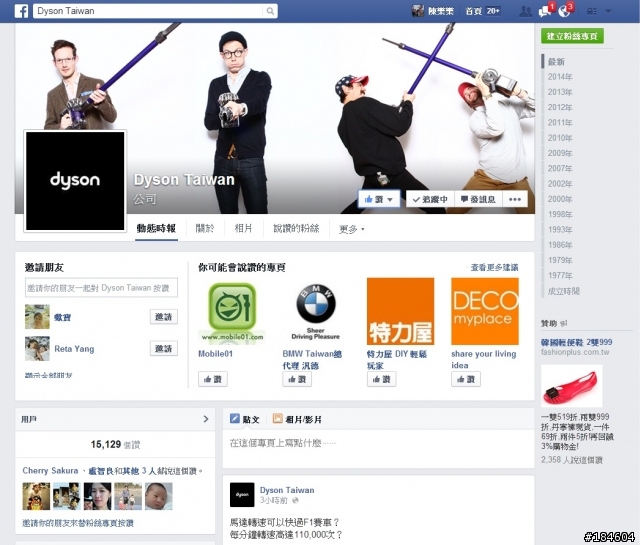Open the DECO myplace page logo
The image size is (640, 545).
click(x=485, y=311)
